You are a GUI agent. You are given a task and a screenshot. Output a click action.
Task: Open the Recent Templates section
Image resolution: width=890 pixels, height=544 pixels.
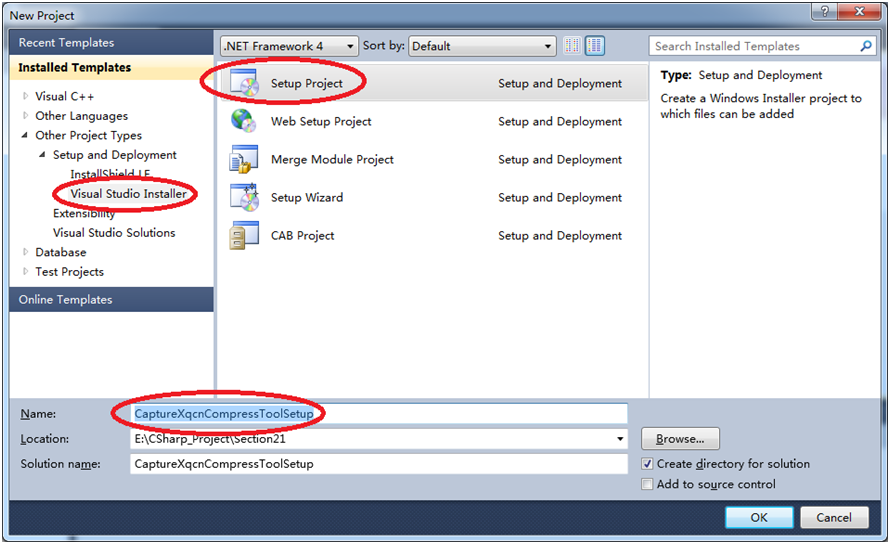click(111, 43)
